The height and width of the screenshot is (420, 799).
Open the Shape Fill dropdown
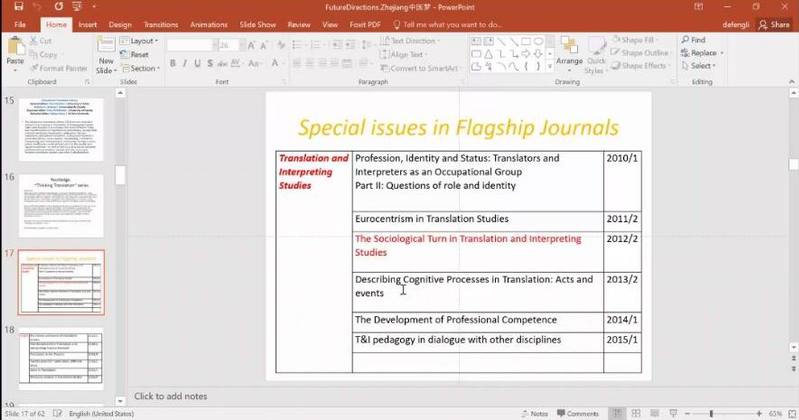(x=634, y=40)
